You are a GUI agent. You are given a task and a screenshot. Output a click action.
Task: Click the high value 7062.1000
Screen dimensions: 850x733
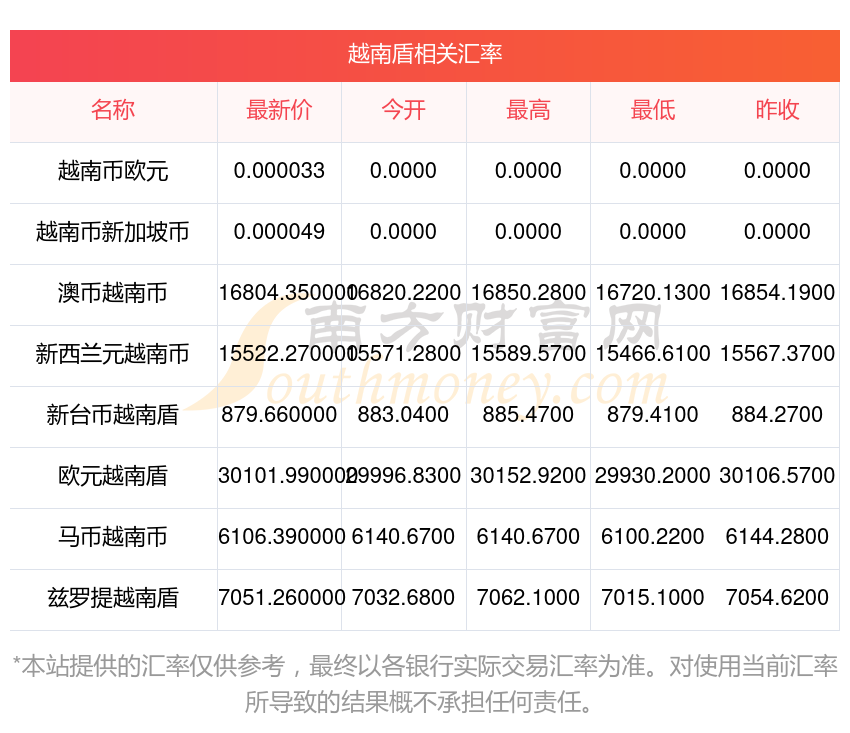click(528, 597)
